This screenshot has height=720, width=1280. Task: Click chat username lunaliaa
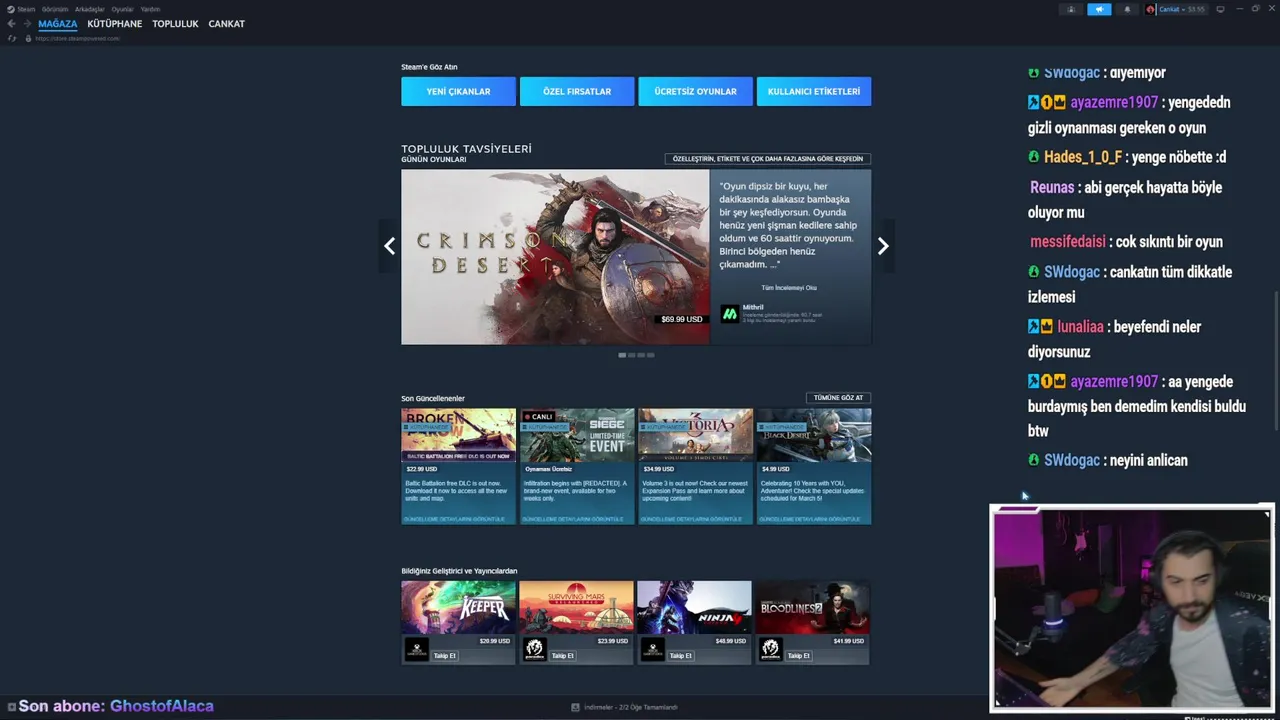click(x=1080, y=327)
